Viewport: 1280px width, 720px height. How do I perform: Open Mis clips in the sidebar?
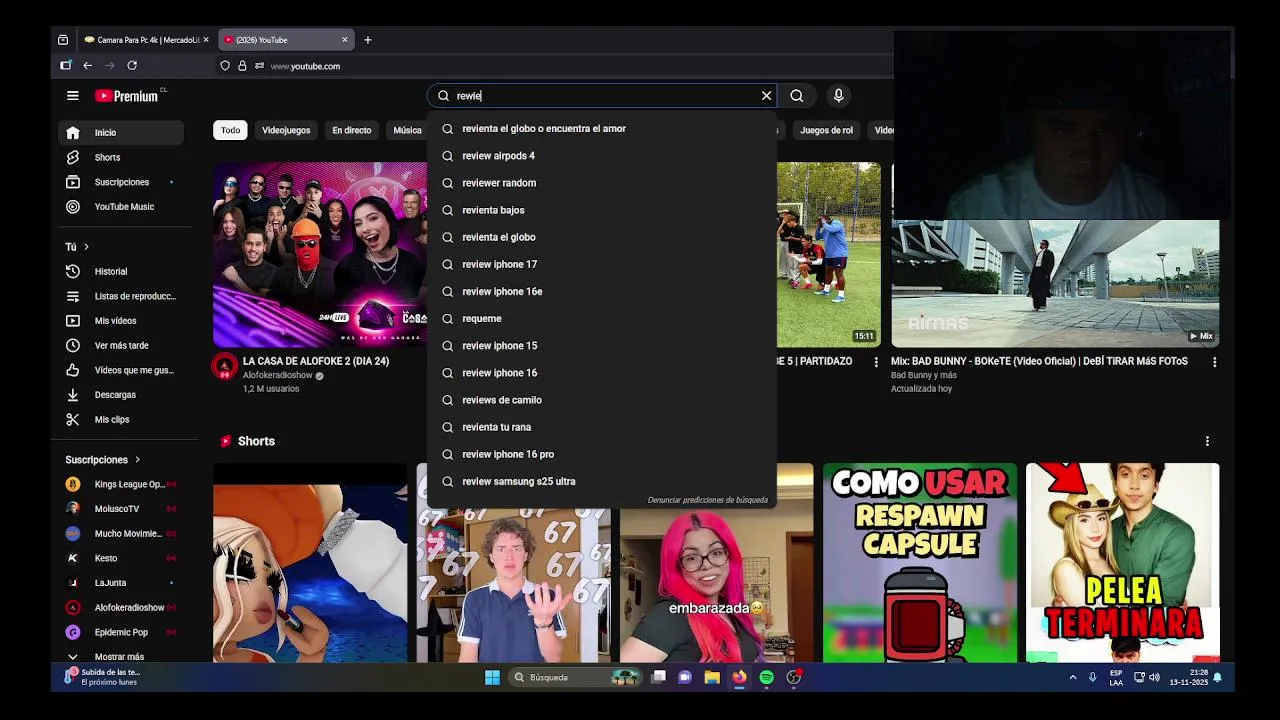coord(123,419)
